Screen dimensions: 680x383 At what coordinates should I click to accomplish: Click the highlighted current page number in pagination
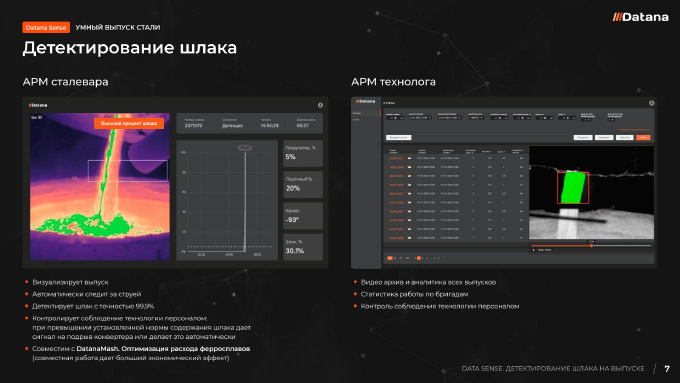coord(418,258)
